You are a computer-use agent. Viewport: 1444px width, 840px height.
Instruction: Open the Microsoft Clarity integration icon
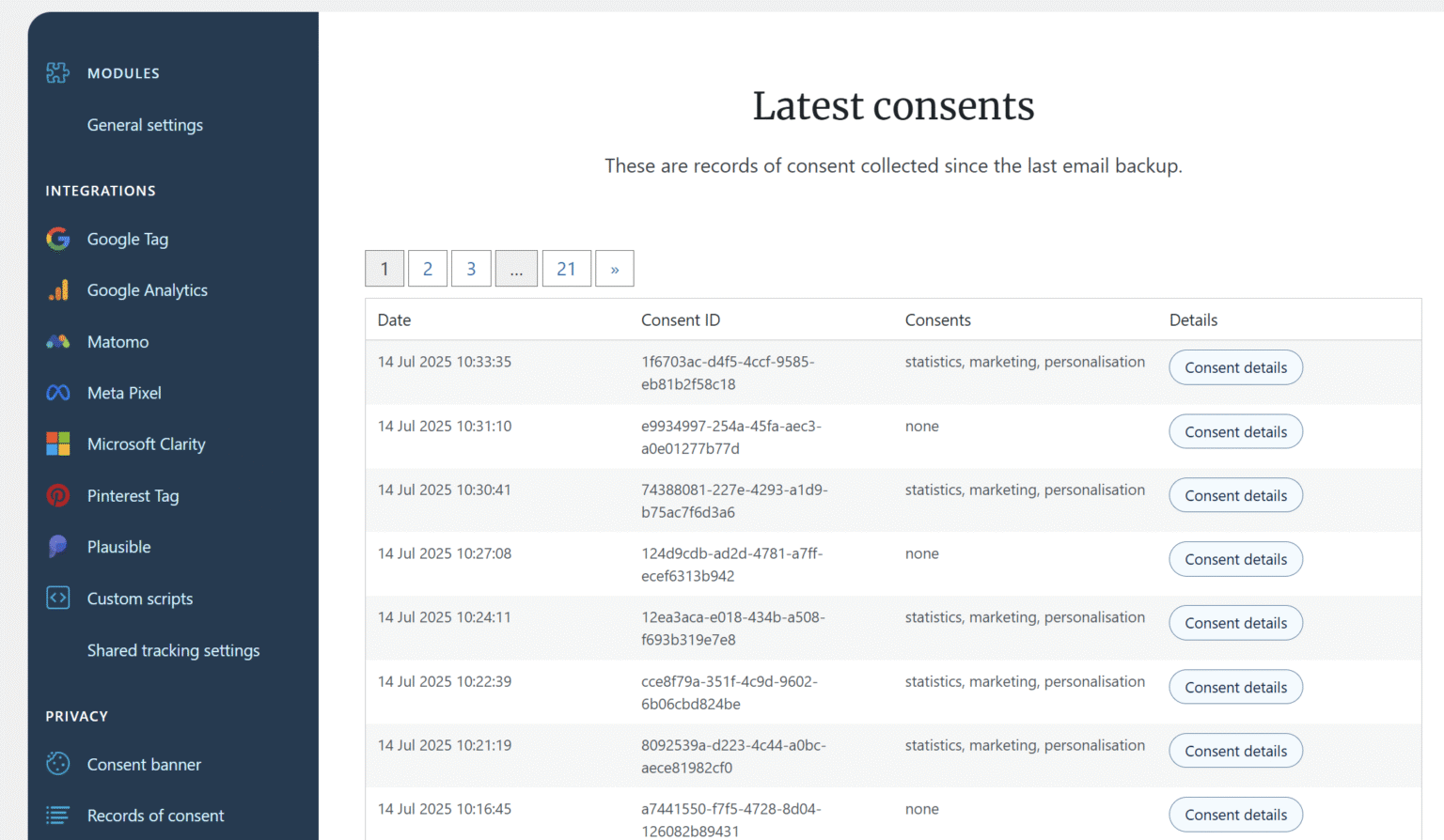(x=57, y=443)
